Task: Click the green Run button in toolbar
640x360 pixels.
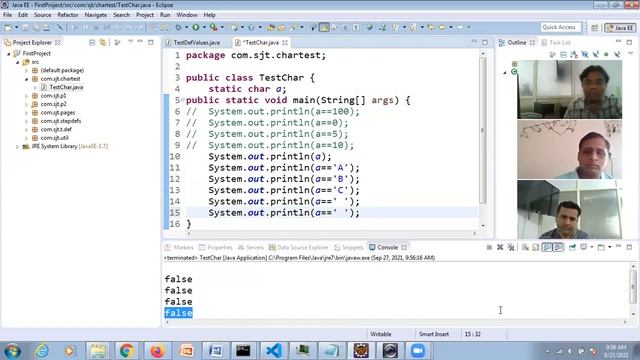Action: (x=196, y=27)
